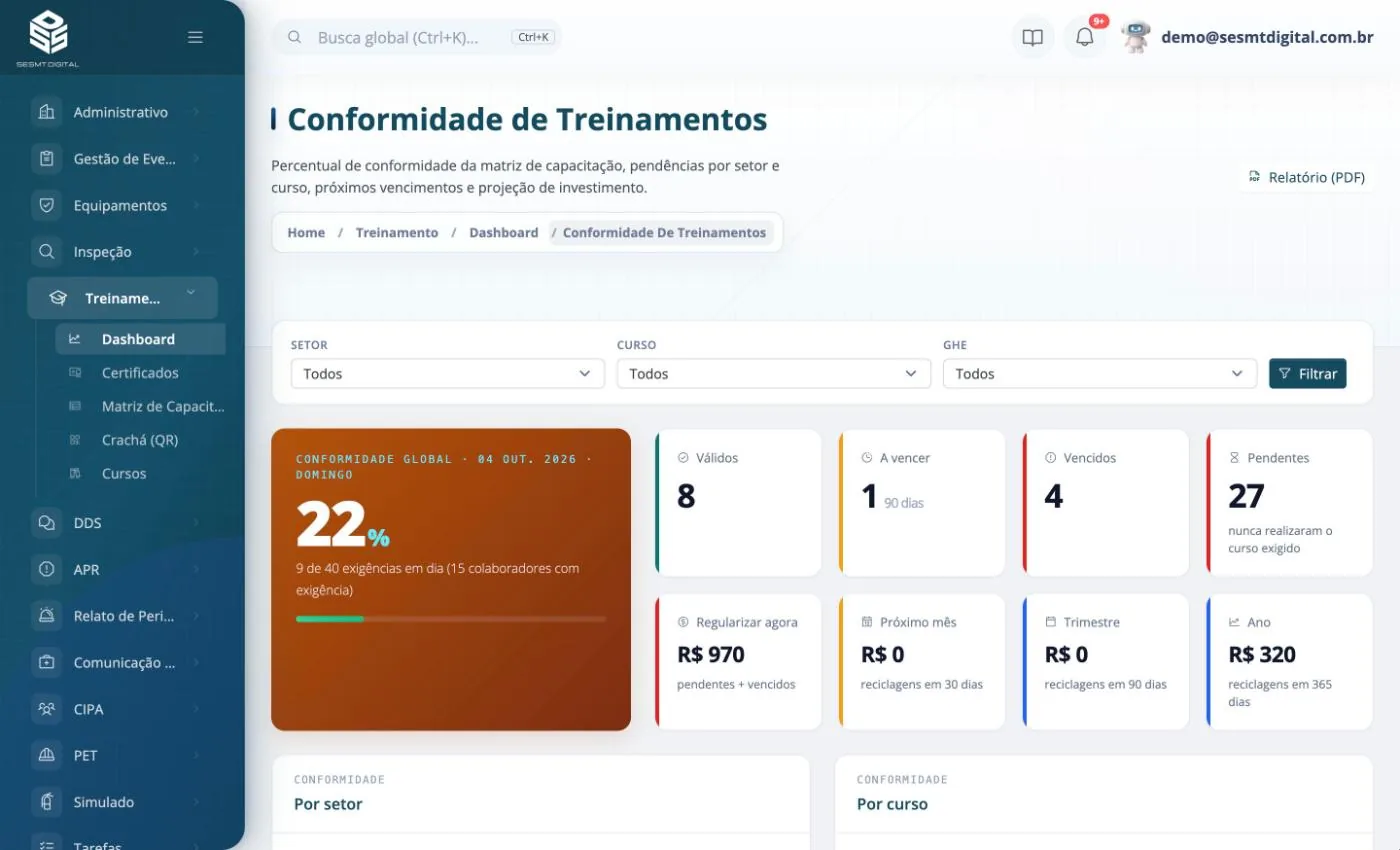Click the Tarefas checklist icon
The image size is (1400, 850).
coord(46,845)
